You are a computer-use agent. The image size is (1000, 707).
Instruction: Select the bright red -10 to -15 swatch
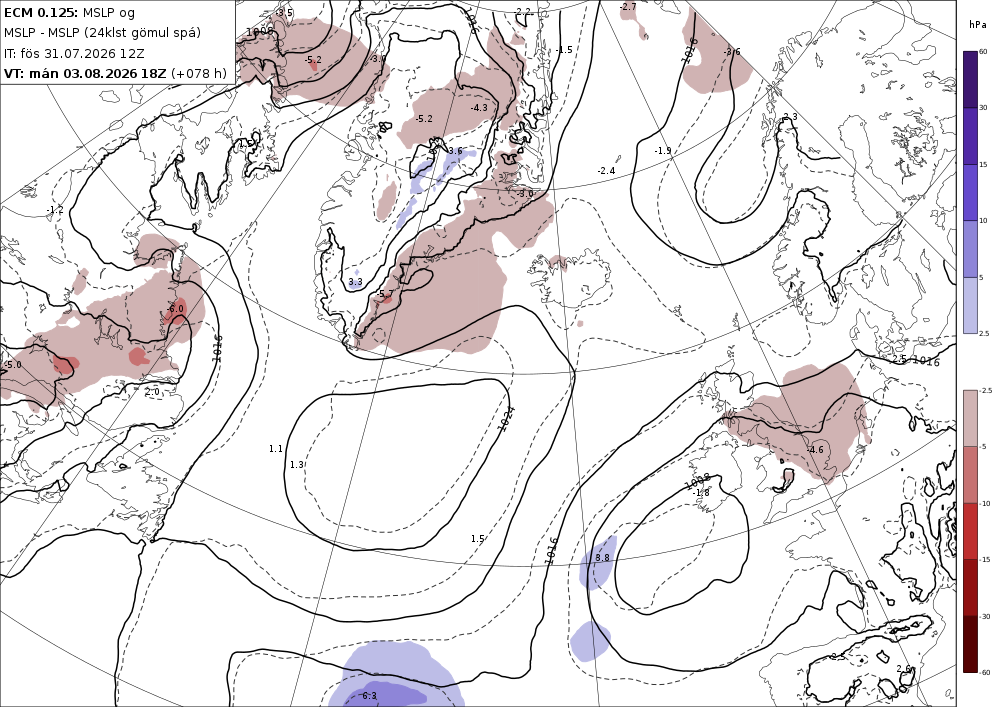pos(970,531)
